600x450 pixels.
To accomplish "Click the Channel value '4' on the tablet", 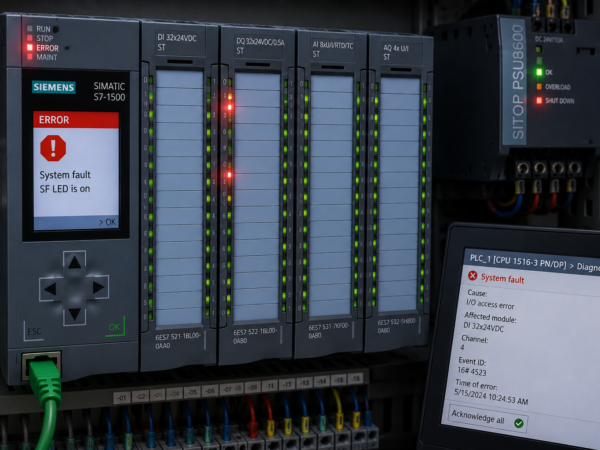I will point(462,347).
